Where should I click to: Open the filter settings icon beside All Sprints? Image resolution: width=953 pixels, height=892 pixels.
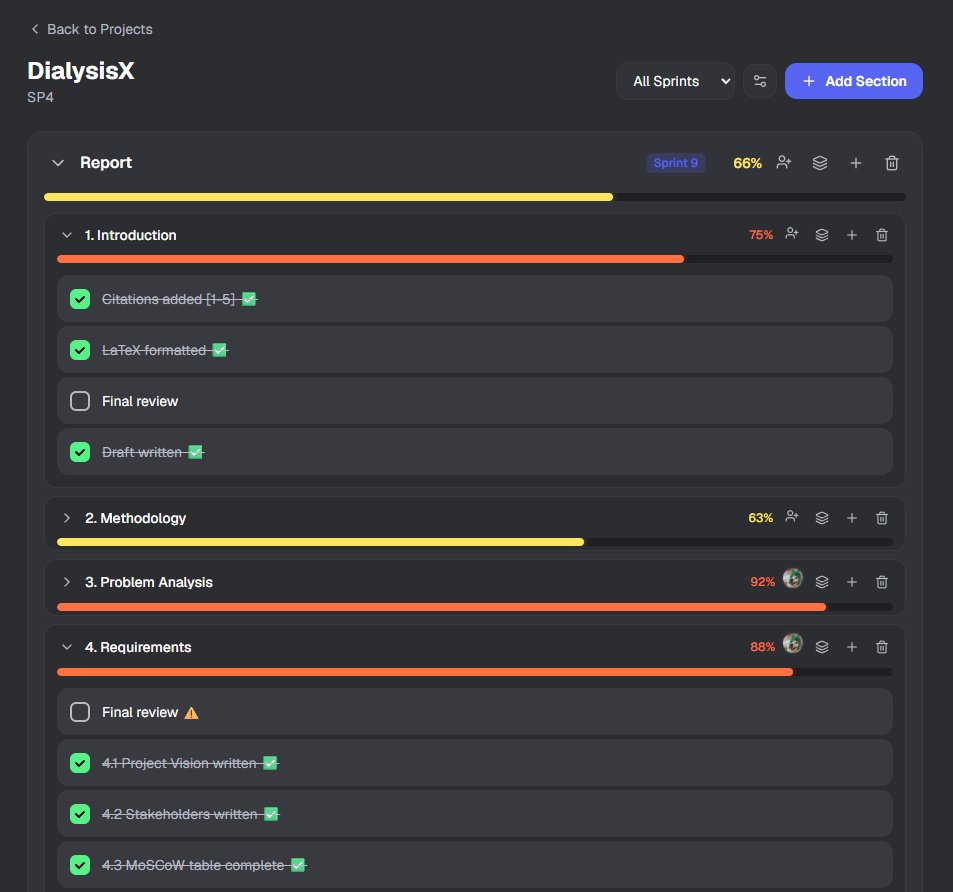pyautogui.click(x=760, y=81)
